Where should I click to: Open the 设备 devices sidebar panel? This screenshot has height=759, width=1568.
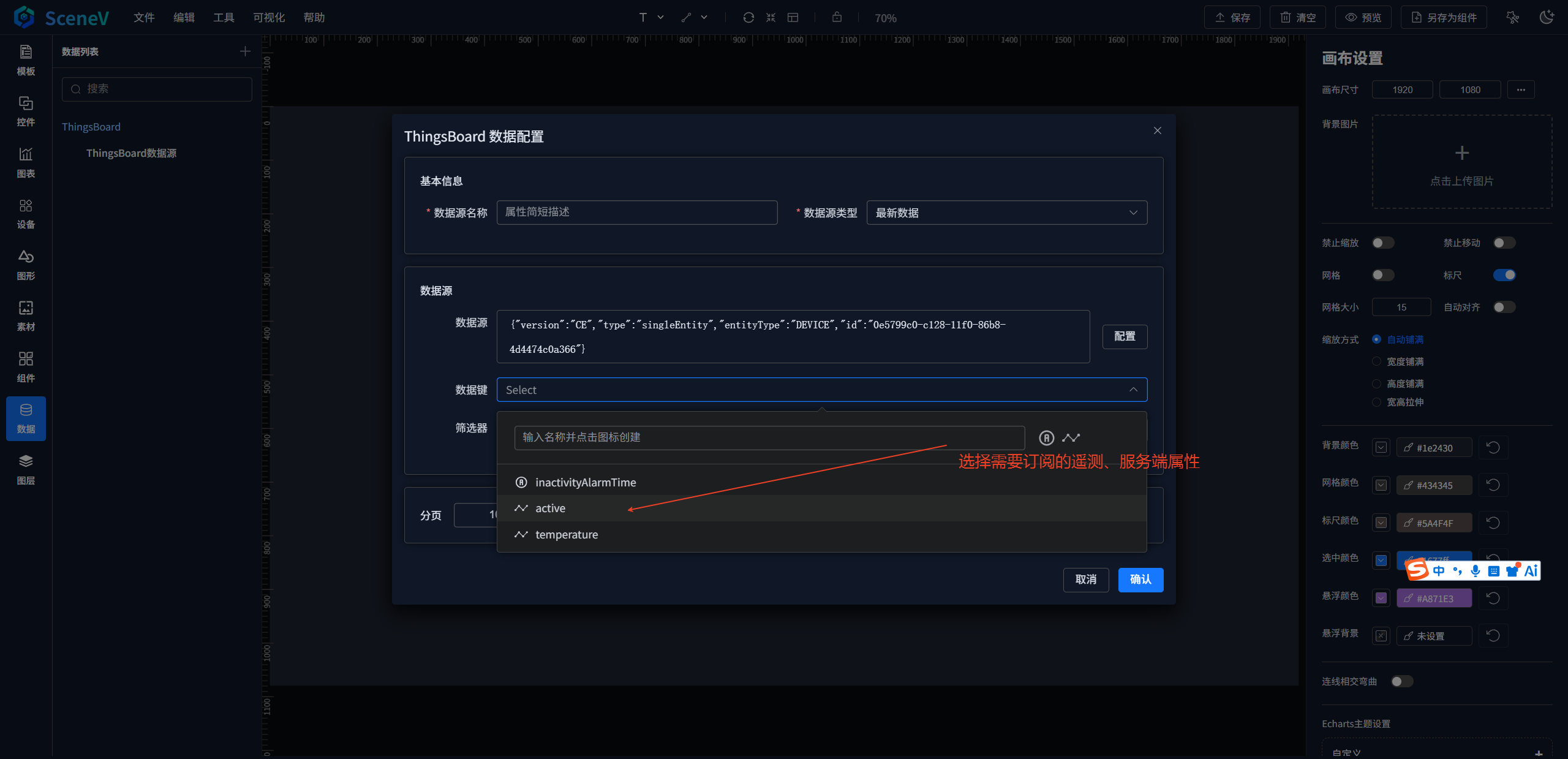click(26, 214)
